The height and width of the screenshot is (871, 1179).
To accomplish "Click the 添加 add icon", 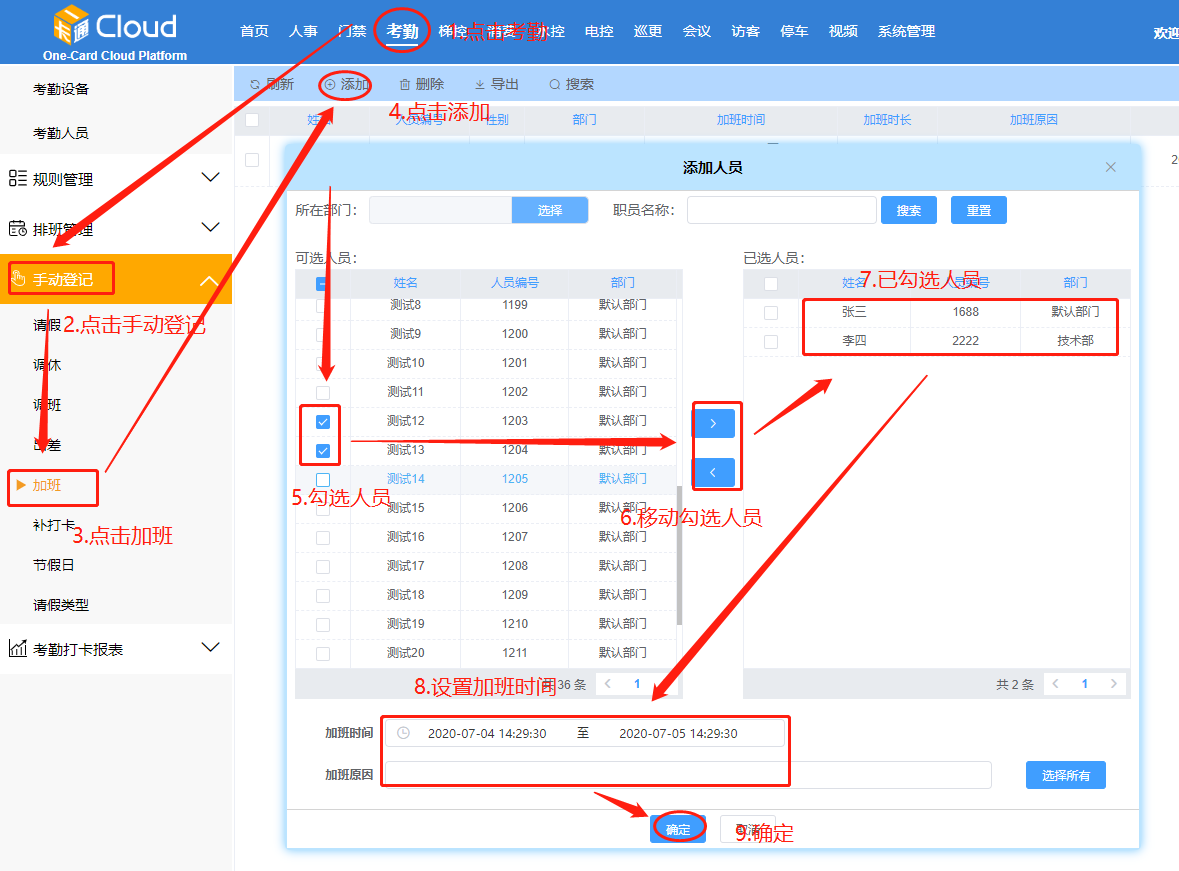I will 329,84.
